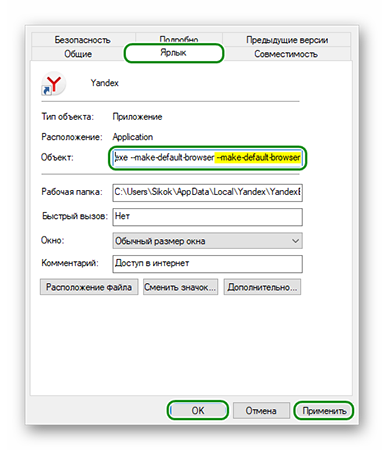Switch to the Безопасность tab
Screen dimensions: 384x450
(x=83, y=40)
